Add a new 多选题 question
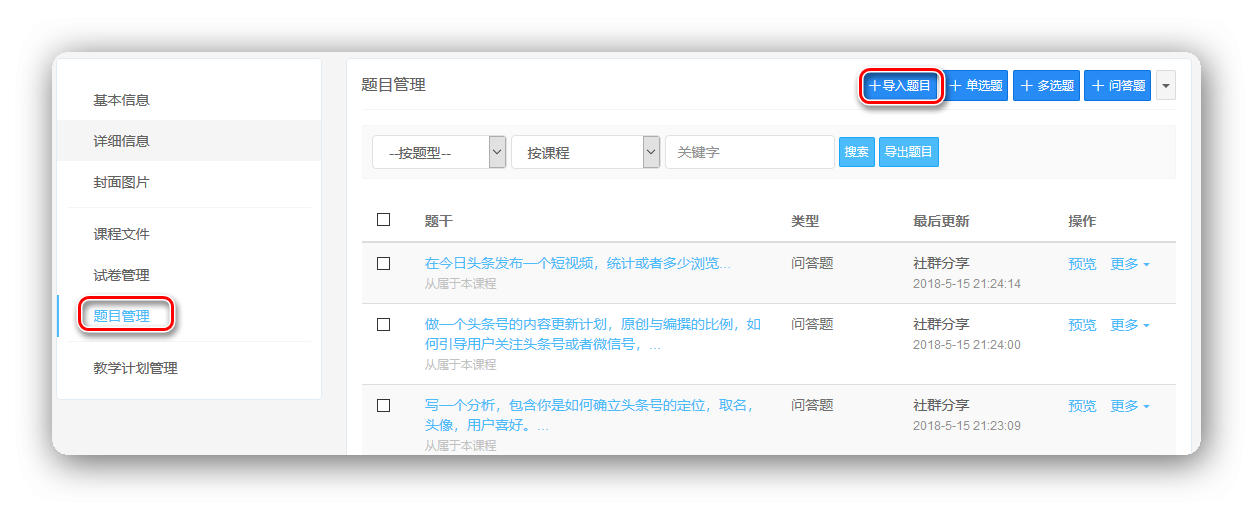Image resolution: width=1253 pixels, height=507 pixels. pyautogui.click(x=1046, y=86)
